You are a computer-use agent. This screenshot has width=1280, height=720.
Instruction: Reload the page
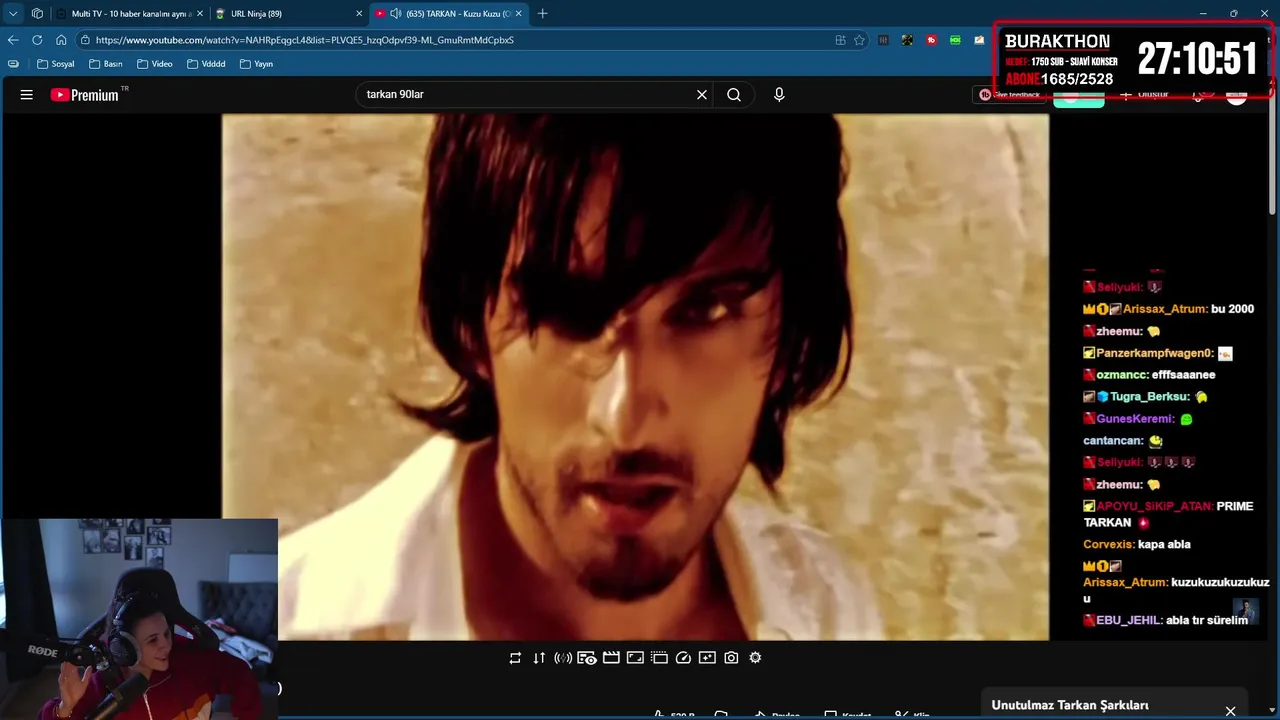pyautogui.click(x=37, y=40)
